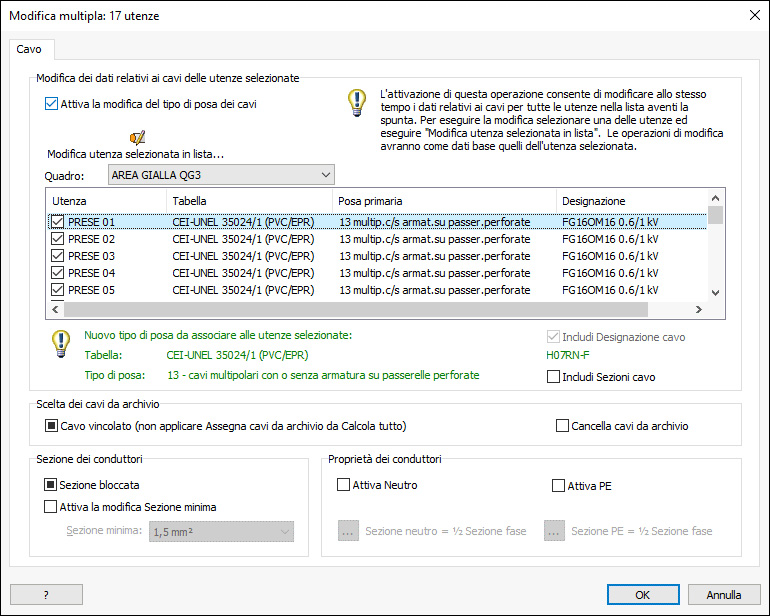Image resolution: width=770 pixels, height=616 pixels.
Task: Select the Cavo tab
Action: 29,49
